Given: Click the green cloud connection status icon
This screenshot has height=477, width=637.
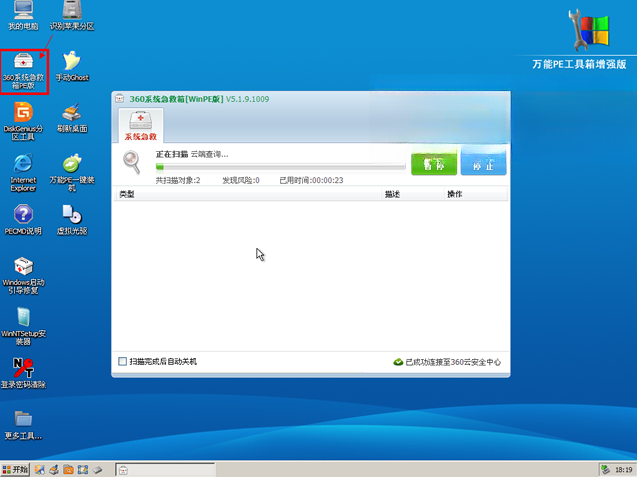Looking at the screenshot, I should point(398,362).
